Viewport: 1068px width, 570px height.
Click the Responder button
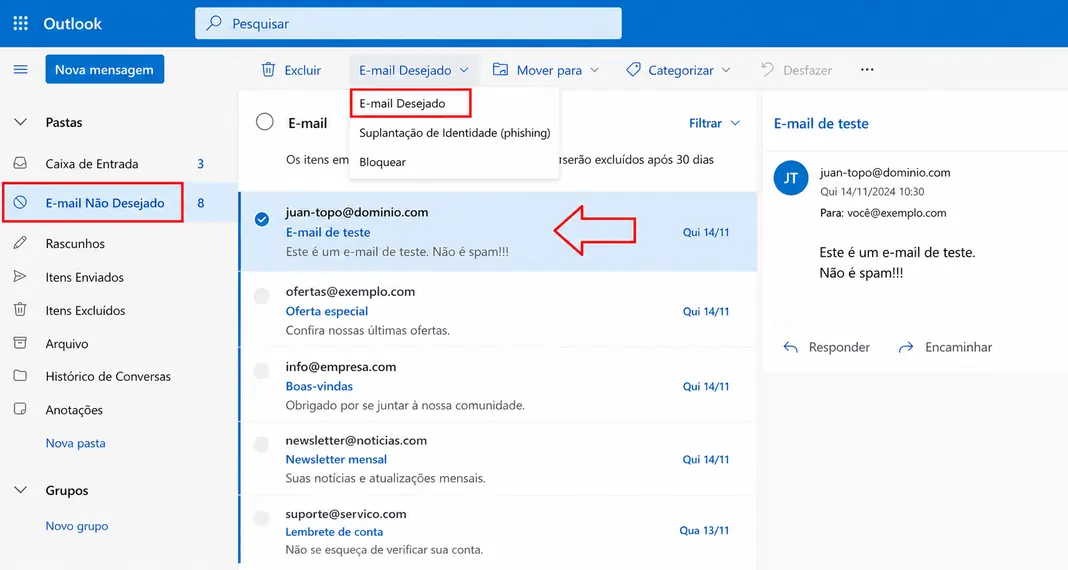tap(827, 347)
